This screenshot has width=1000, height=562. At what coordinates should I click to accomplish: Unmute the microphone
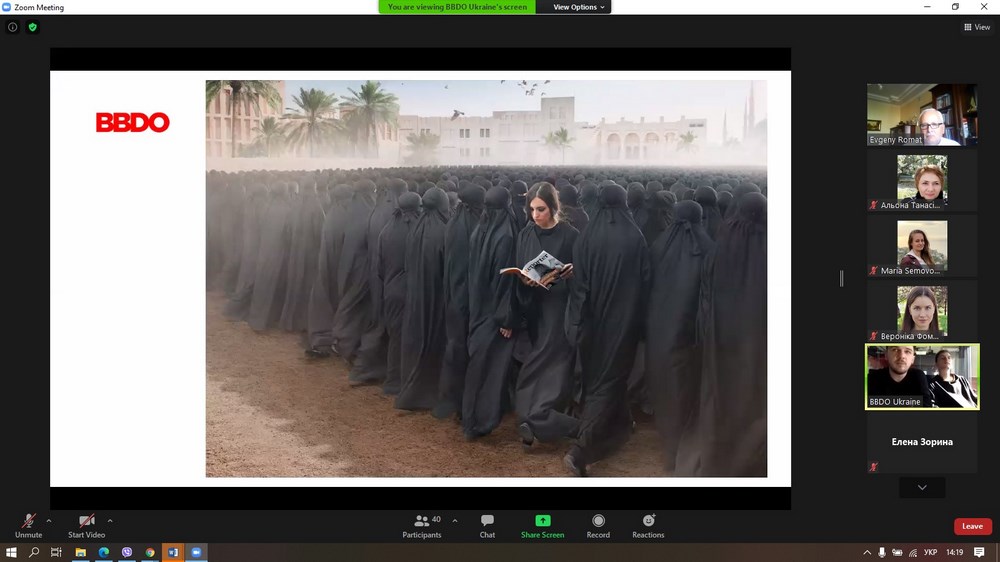pyautogui.click(x=28, y=526)
